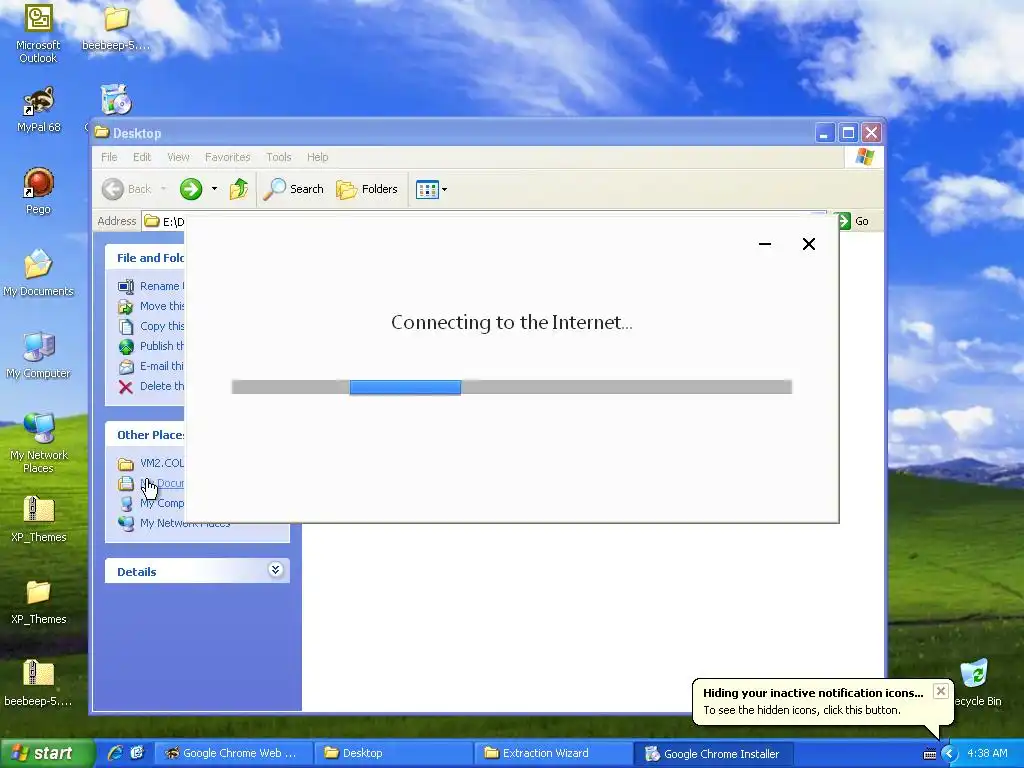The width and height of the screenshot is (1024, 768).
Task: Open the Help menu
Action: [317, 157]
